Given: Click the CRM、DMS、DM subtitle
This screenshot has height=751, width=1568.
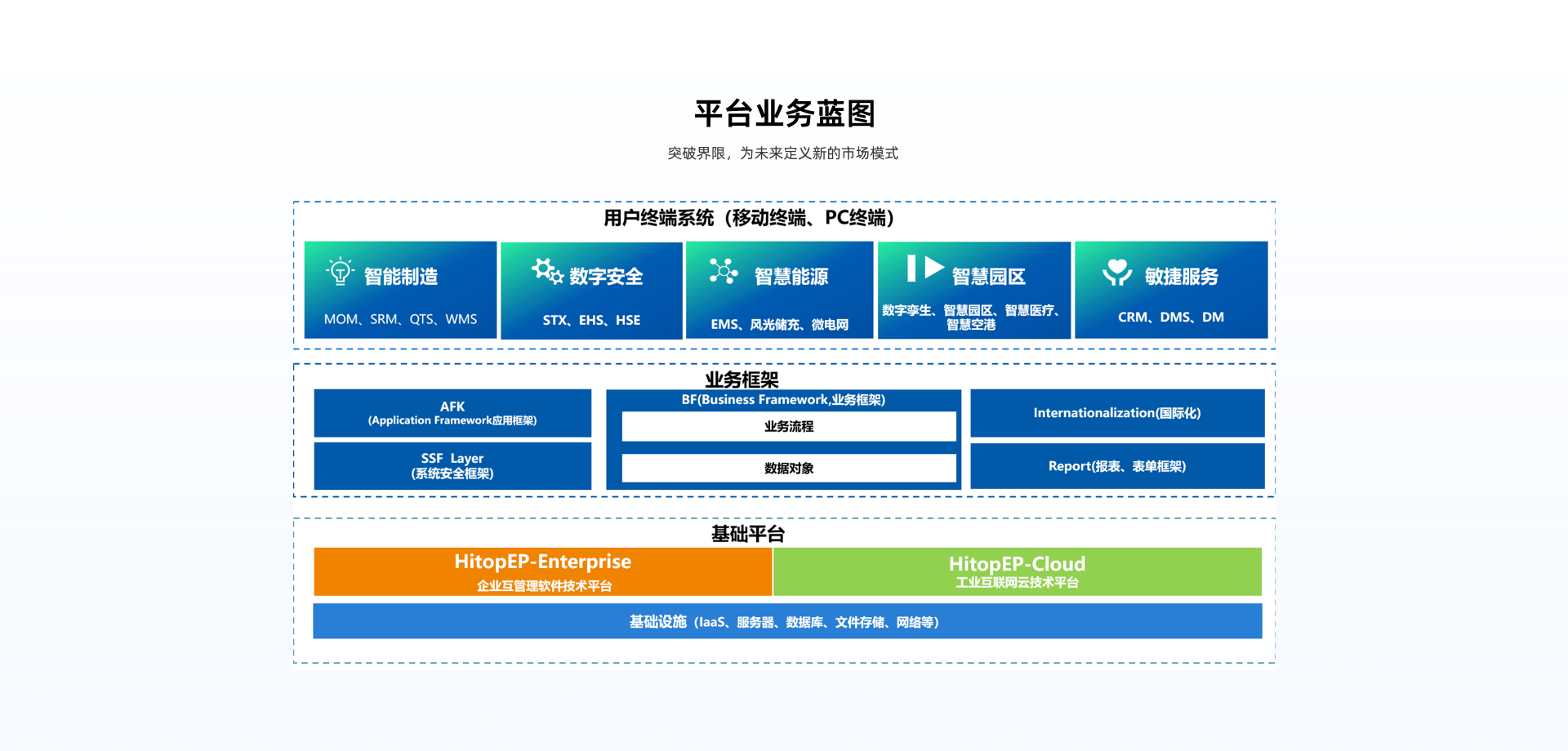Looking at the screenshot, I should [1170, 318].
